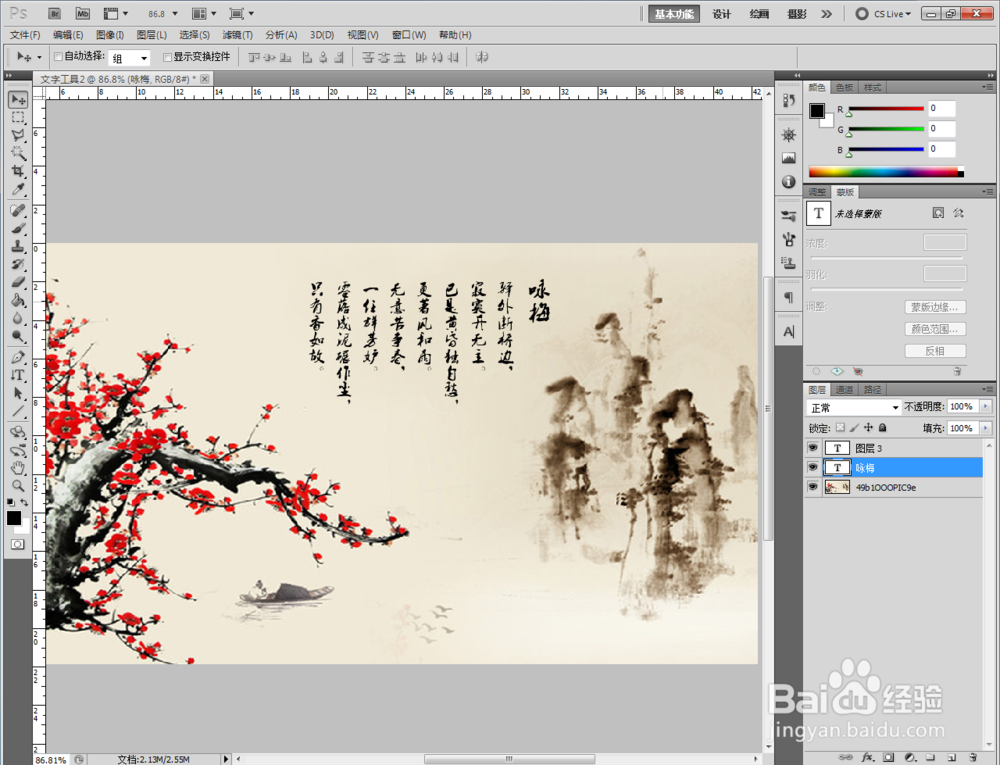Open the fill 填充 slider arrow
Image resolution: width=1000 pixels, height=765 pixels.
986,428
